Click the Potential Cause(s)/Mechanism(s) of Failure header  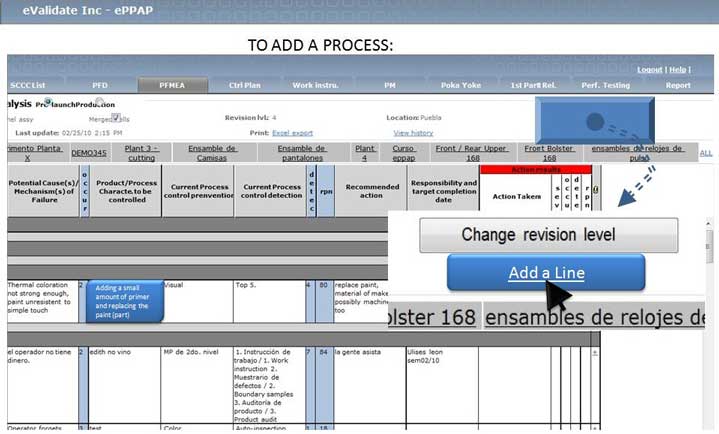tap(44, 191)
